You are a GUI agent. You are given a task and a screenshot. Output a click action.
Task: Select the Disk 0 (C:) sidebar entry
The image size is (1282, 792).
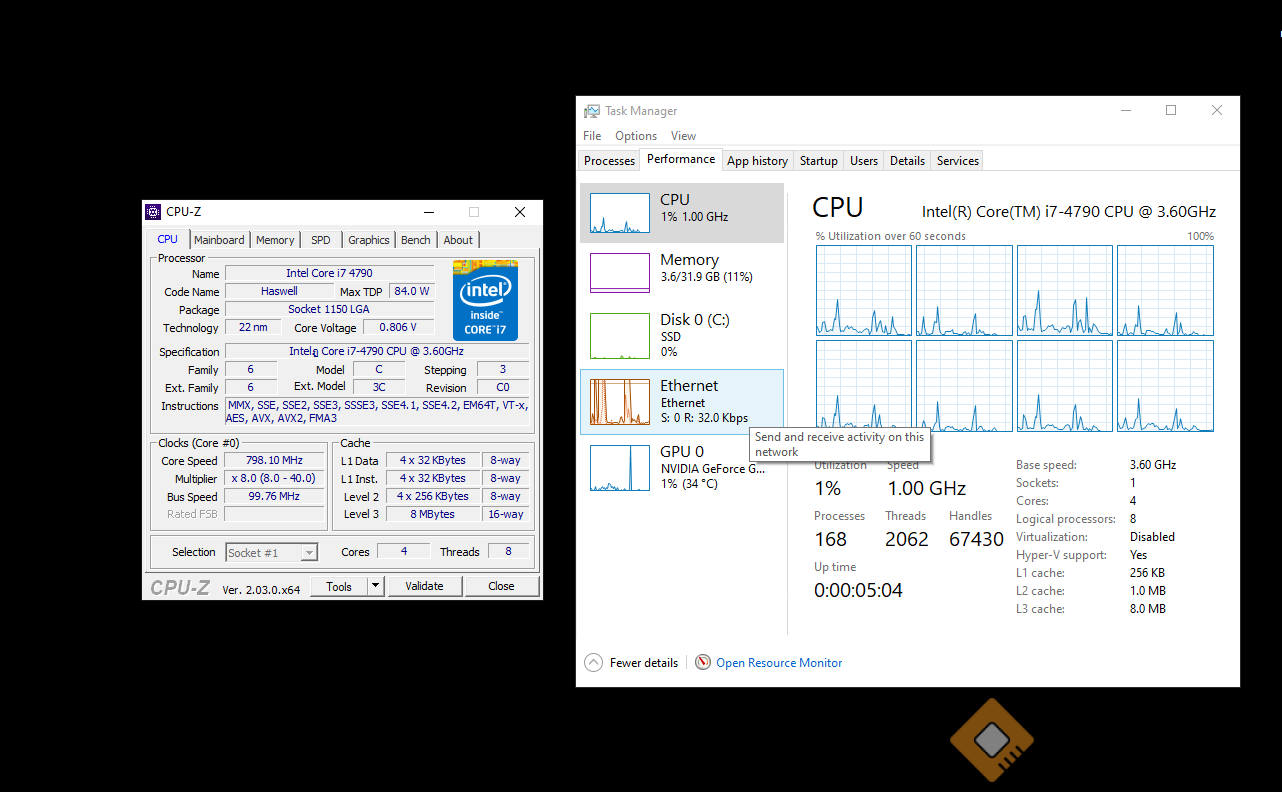coord(682,335)
